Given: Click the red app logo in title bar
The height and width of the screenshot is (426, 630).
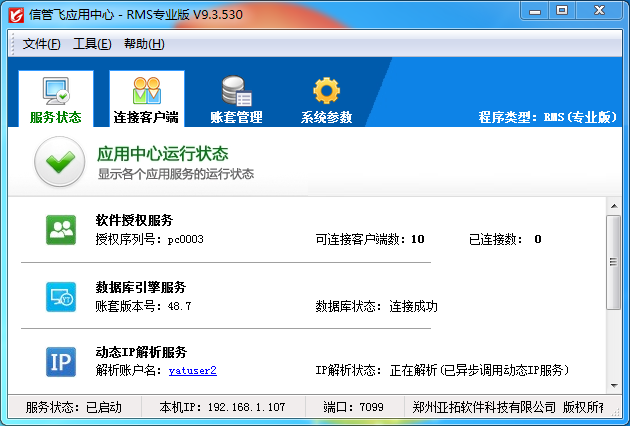Looking at the screenshot, I should (x=16, y=13).
